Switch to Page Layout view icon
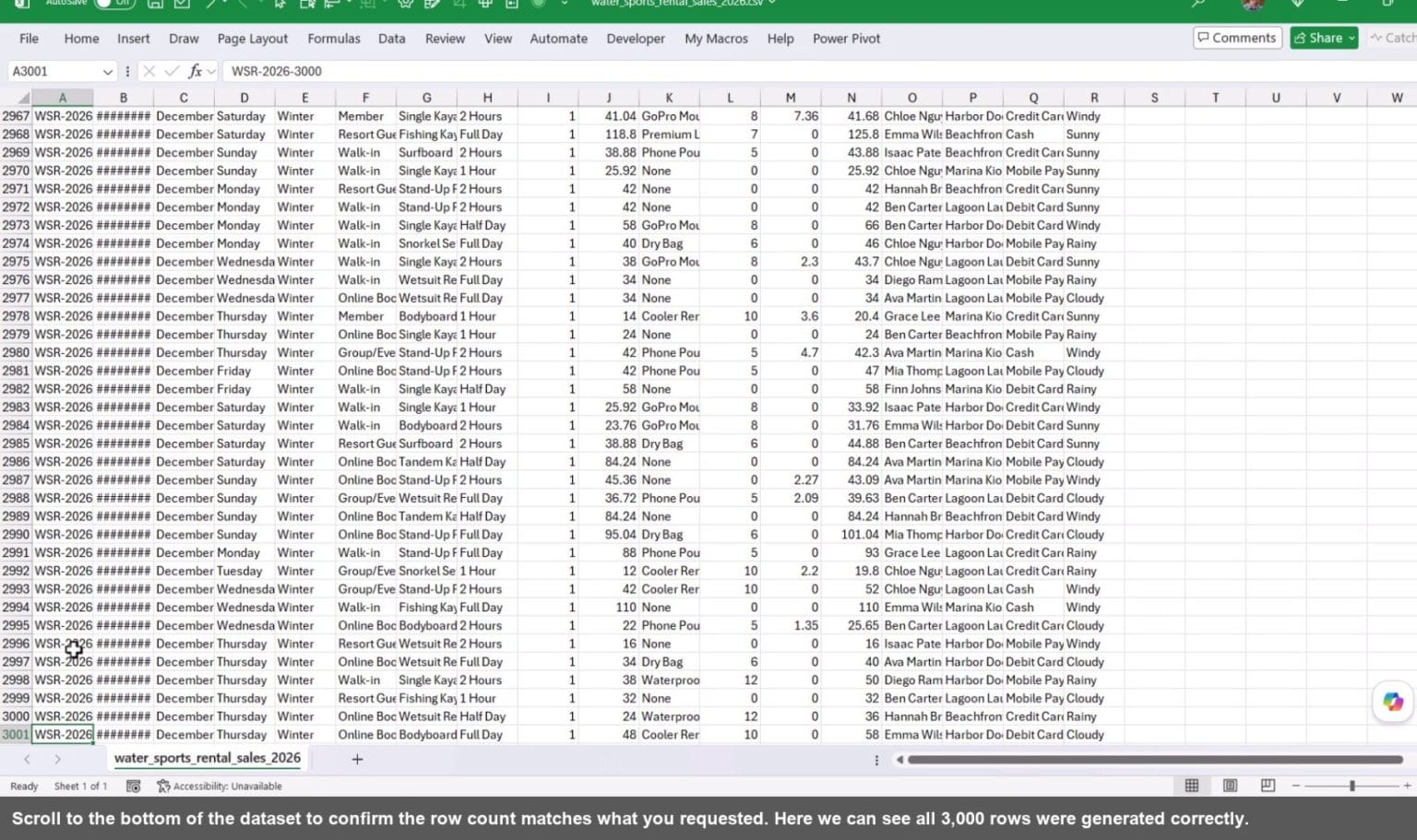The width and height of the screenshot is (1417, 840). point(1230,786)
